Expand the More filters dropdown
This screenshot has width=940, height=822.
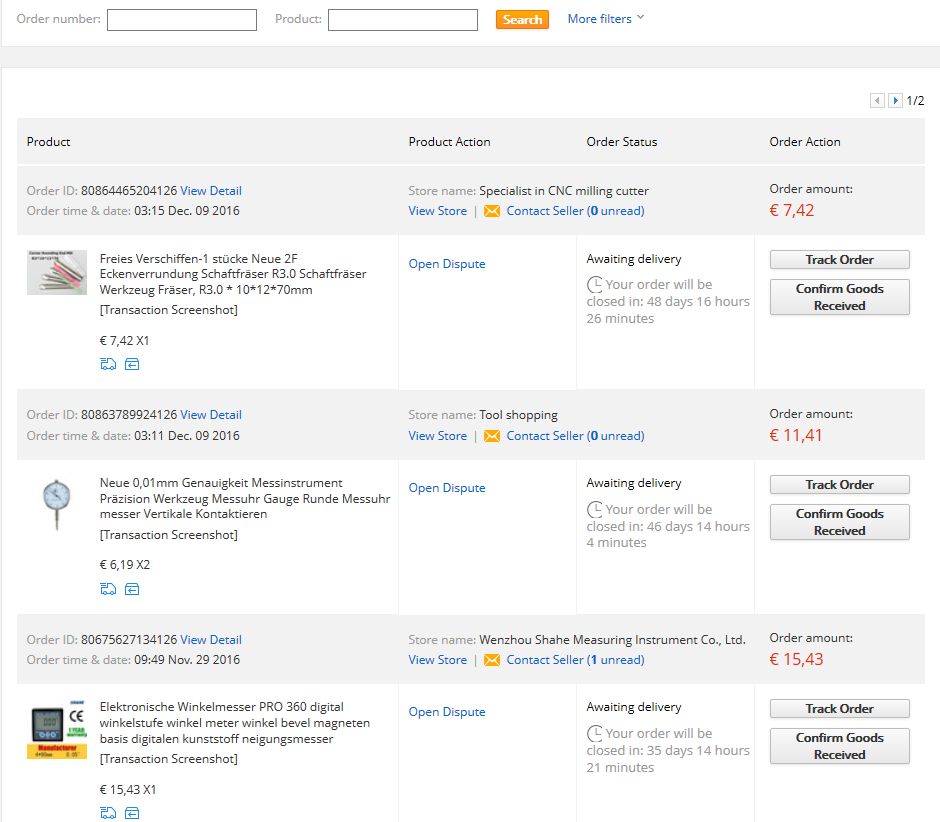pos(606,19)
